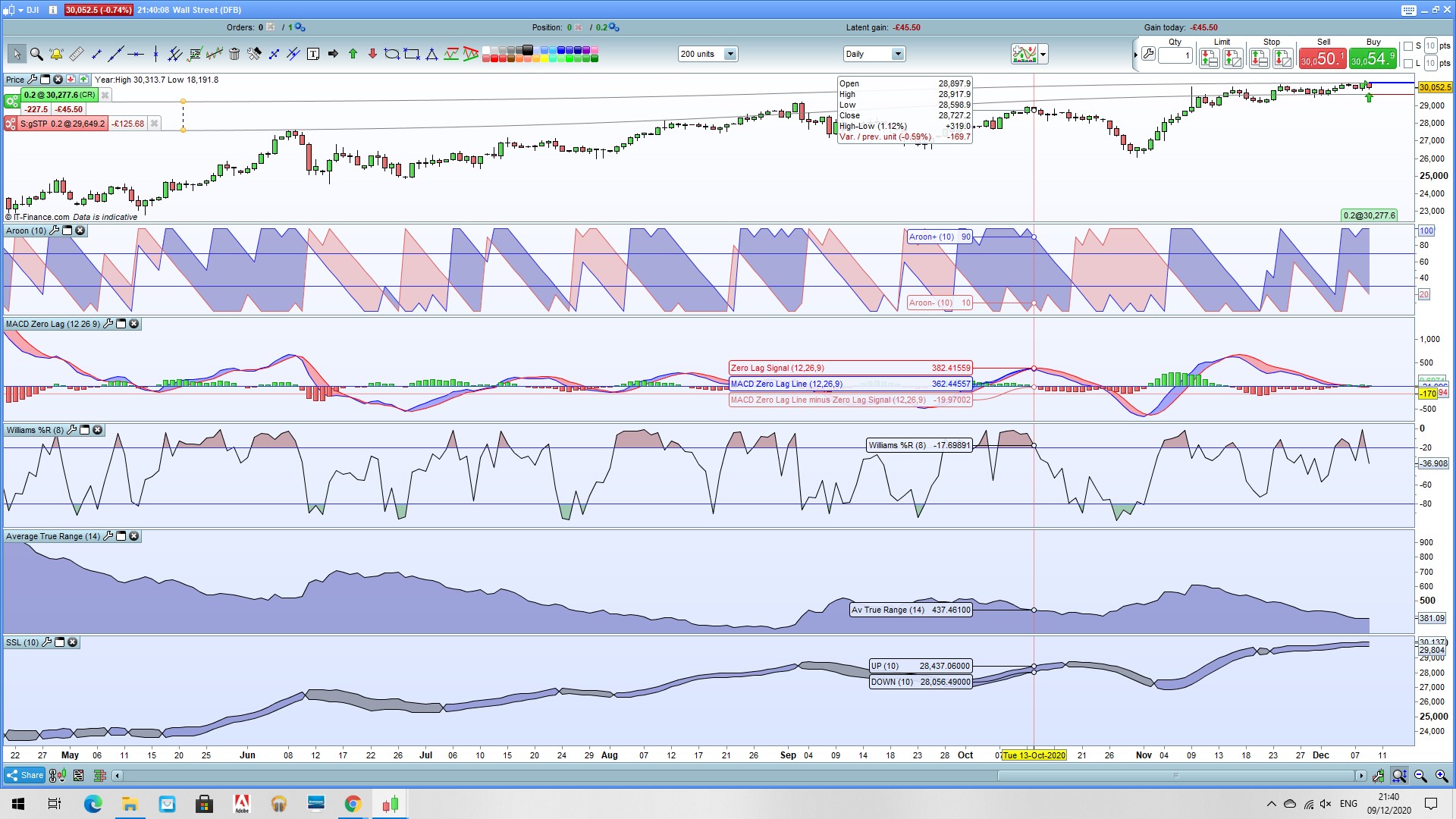The image size is (1456, 819).
Task: Pick the yellow color swatch
Action: point(544,58)
